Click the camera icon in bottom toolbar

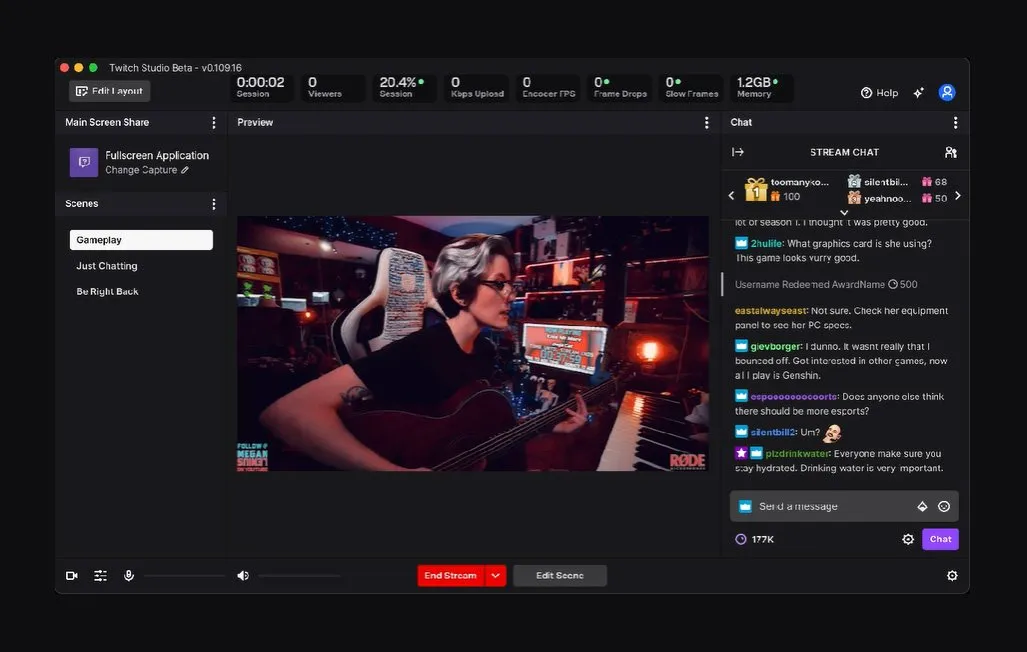click(x=72, y=576)
